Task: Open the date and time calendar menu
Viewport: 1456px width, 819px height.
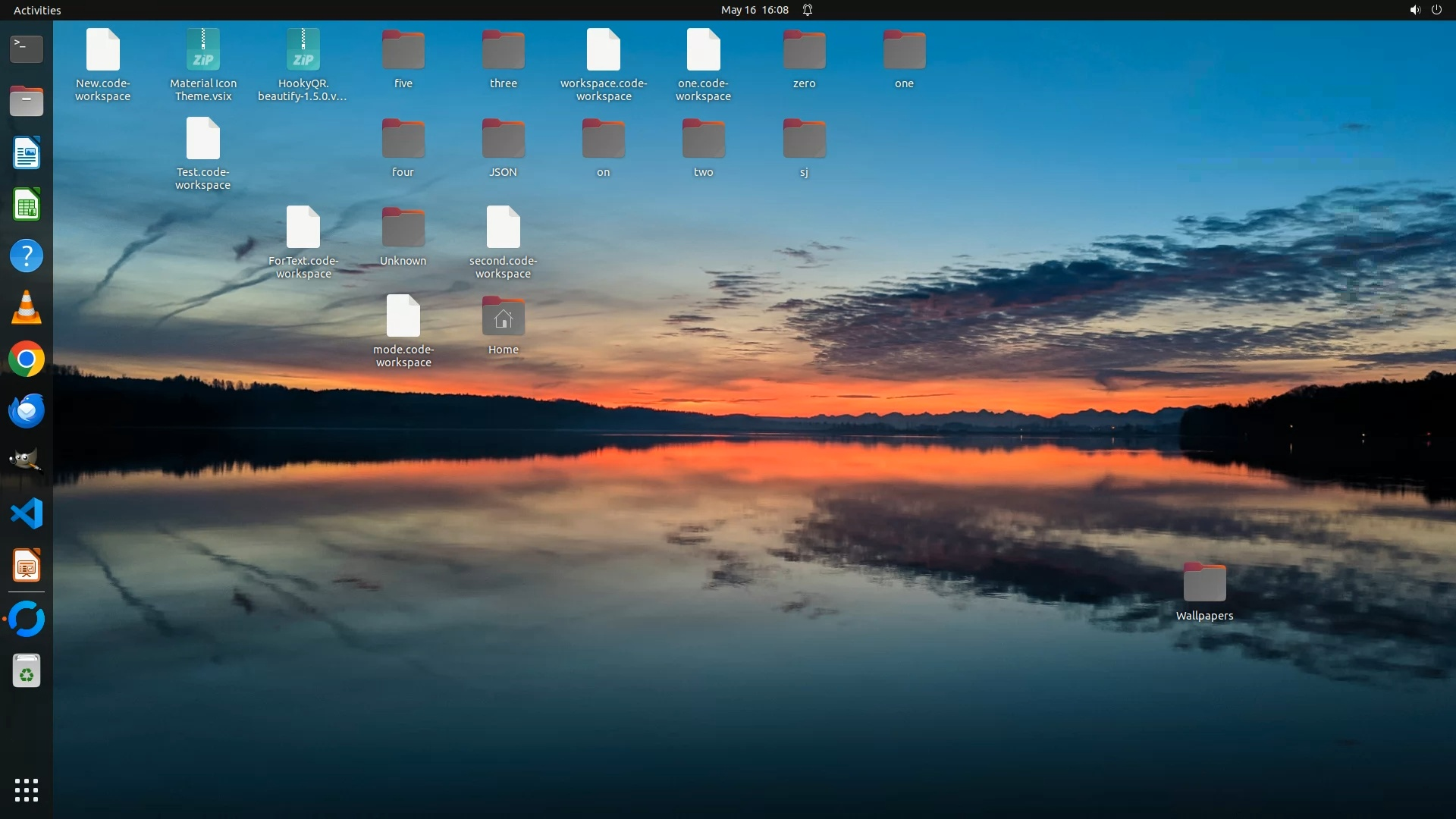Action: click(755, 10)
